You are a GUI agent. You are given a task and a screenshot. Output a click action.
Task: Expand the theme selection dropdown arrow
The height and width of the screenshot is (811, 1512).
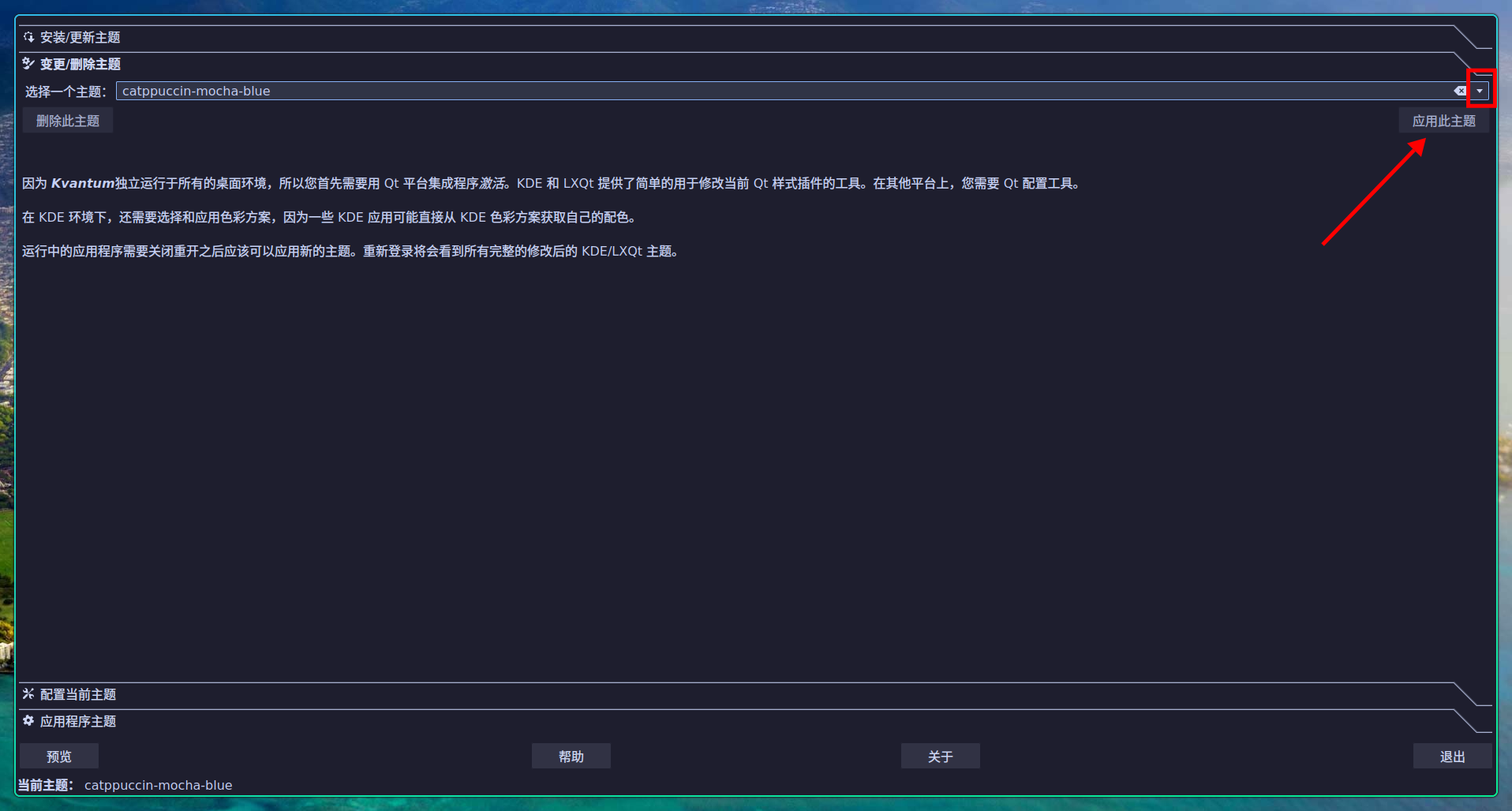1480,92
